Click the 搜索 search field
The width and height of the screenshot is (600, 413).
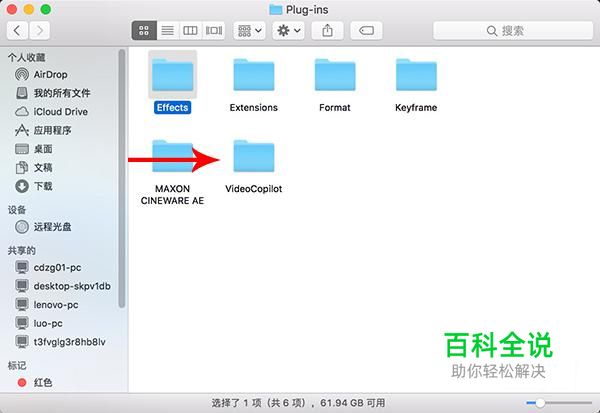tap(513, 31)
